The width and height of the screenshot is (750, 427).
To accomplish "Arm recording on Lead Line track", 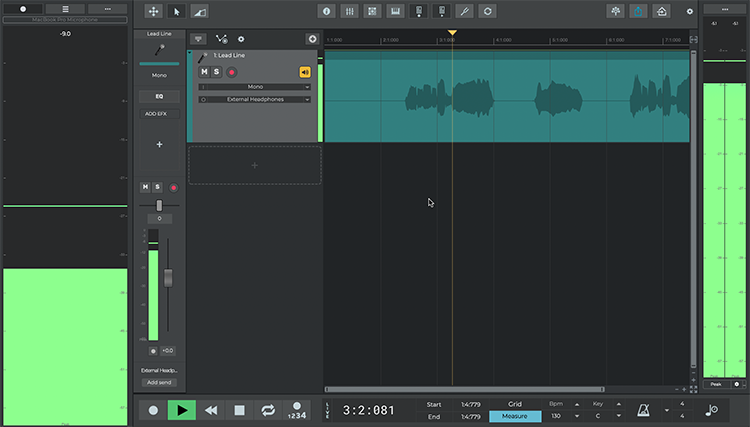I will pyautogui.click(x=232, y=72).
